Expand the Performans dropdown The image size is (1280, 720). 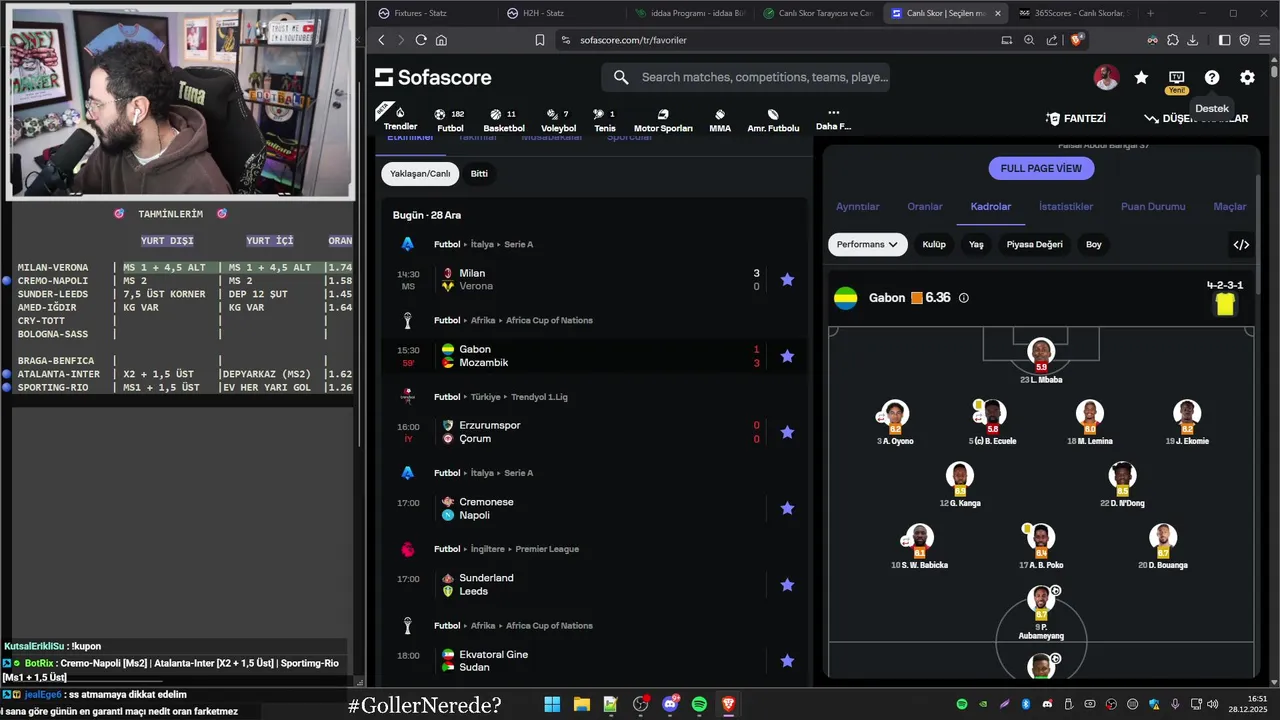(x=867, y=244)
